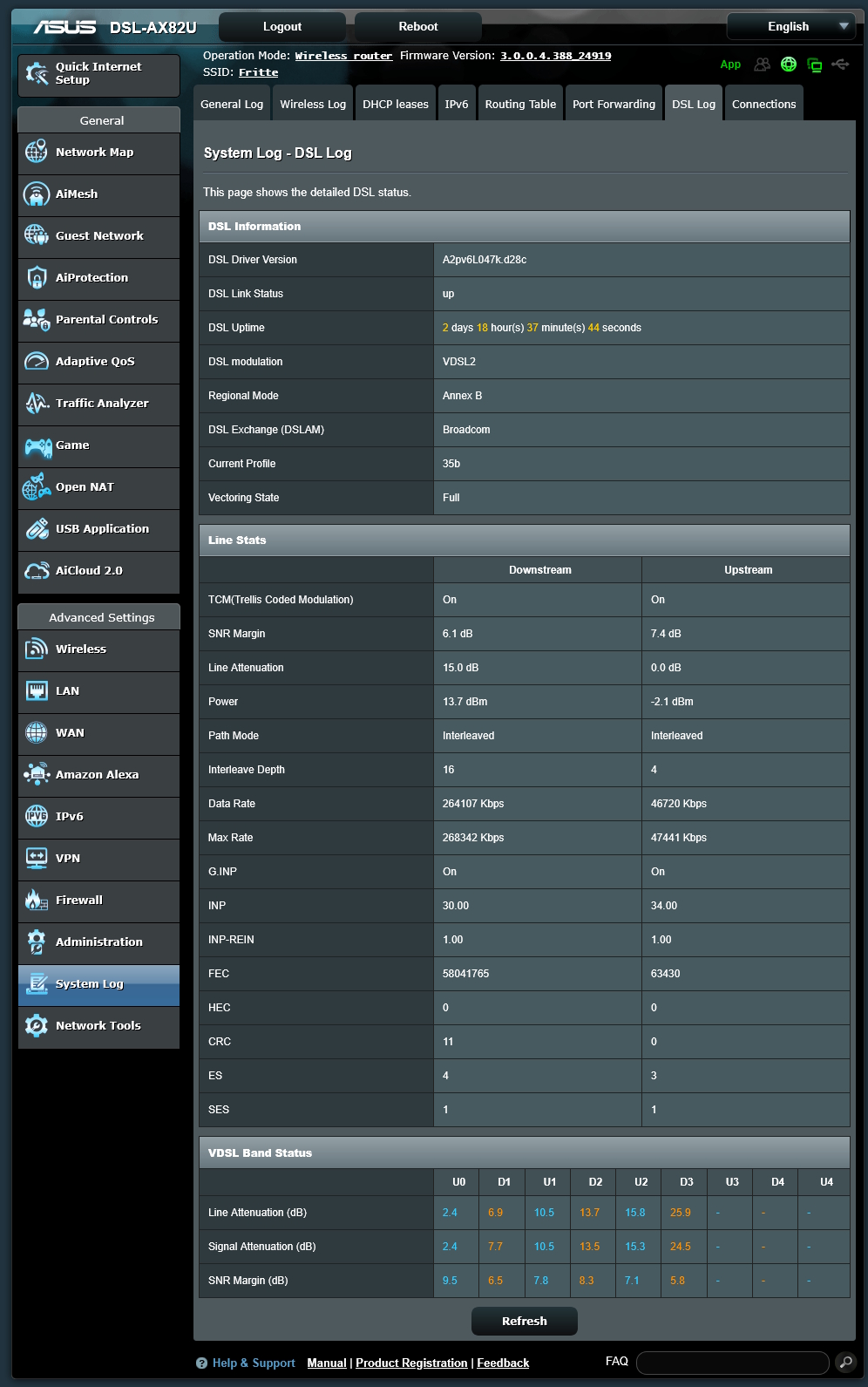This screenshot has width=868, height=1387.
Task: Switch to the General Log tab
Action: pos(232,104)
